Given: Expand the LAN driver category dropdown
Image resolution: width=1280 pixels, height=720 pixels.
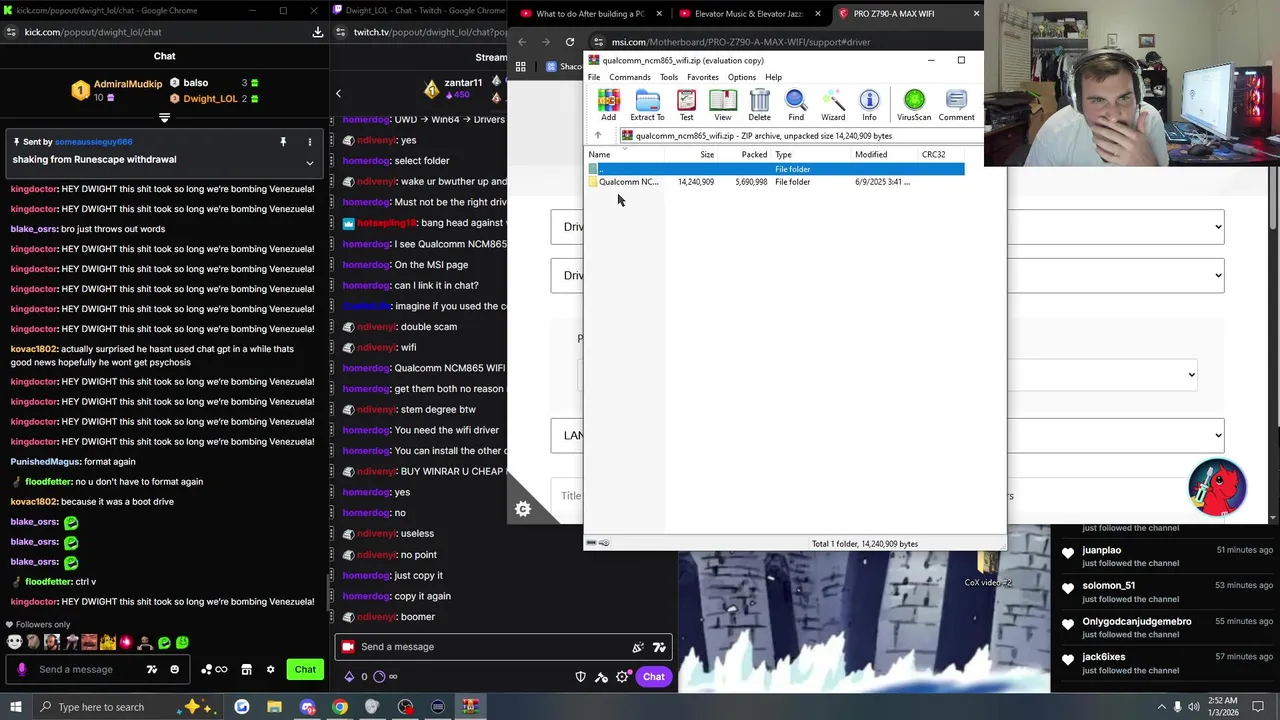Looking at the screenshot, I should click(887, 435).
